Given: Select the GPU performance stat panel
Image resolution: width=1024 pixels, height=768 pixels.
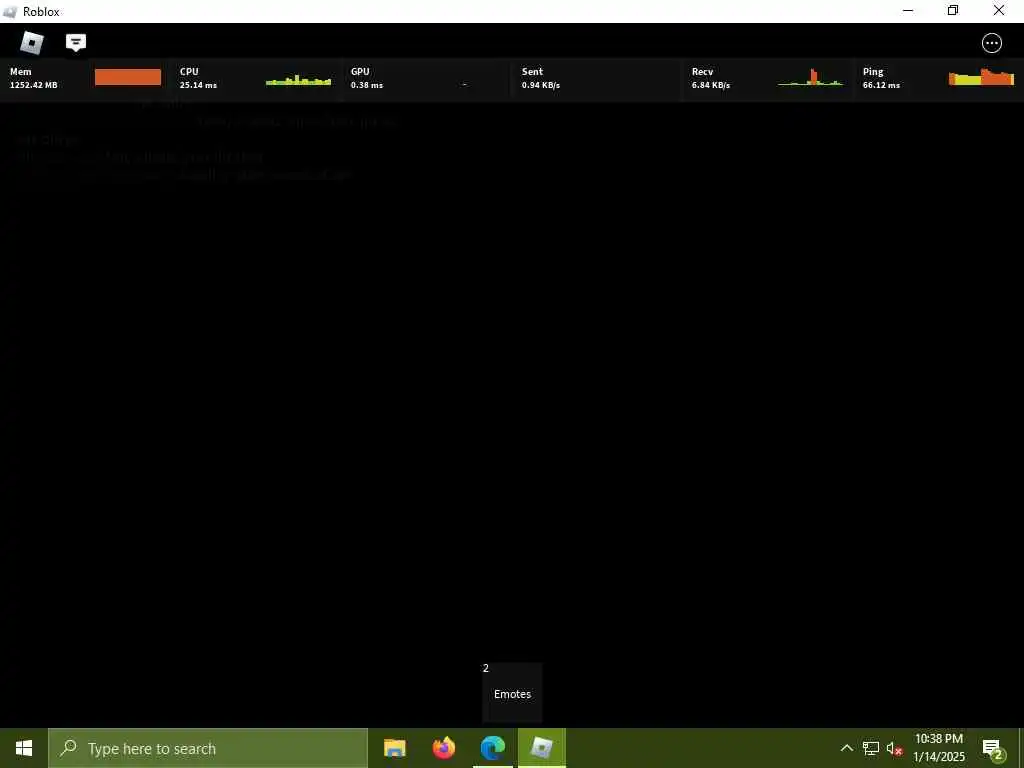Looking at the screenshot, I should [426, 78].
